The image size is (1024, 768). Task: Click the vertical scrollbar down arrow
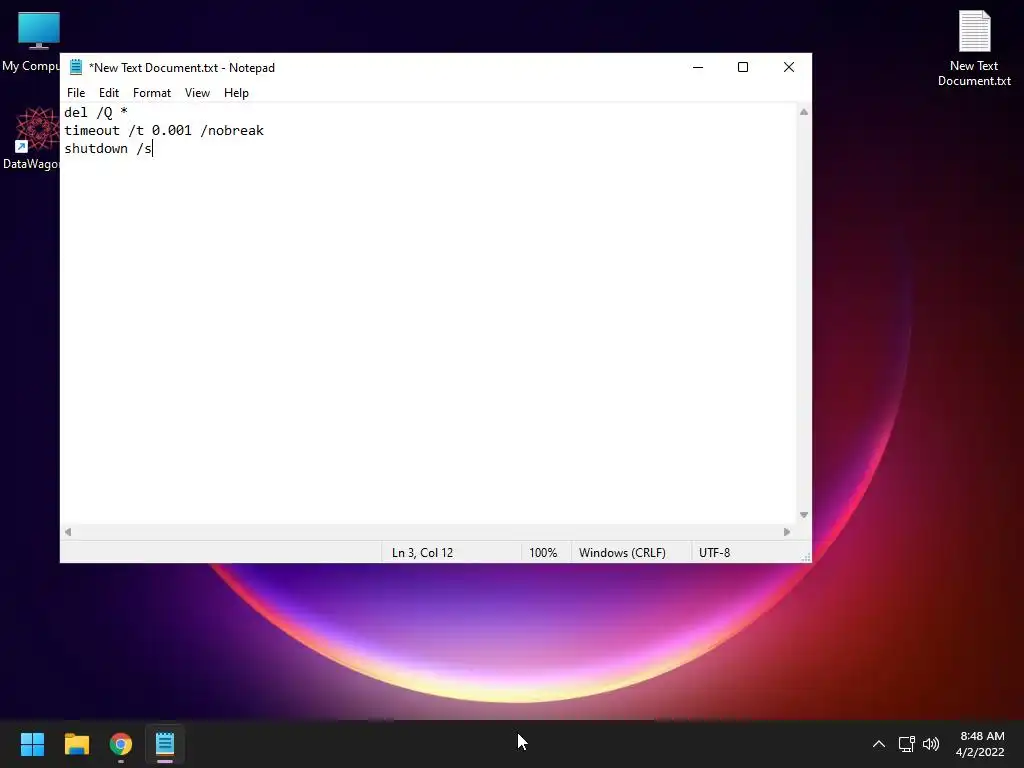coord(804,515)
